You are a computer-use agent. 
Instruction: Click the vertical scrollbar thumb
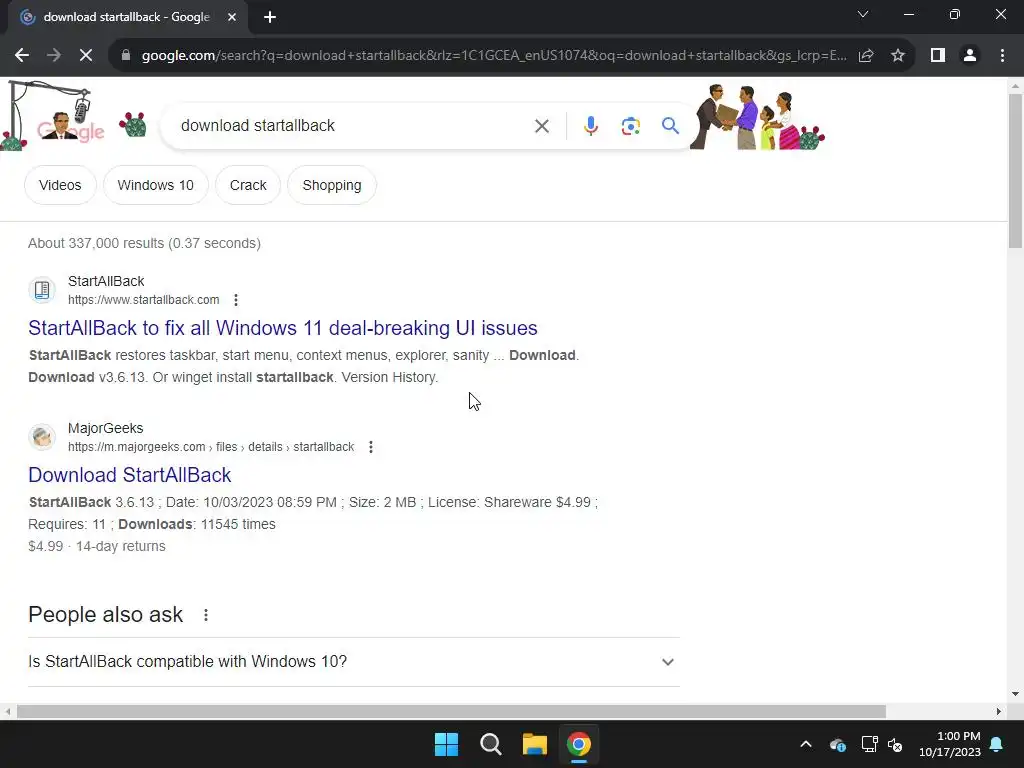[1015, 171]
